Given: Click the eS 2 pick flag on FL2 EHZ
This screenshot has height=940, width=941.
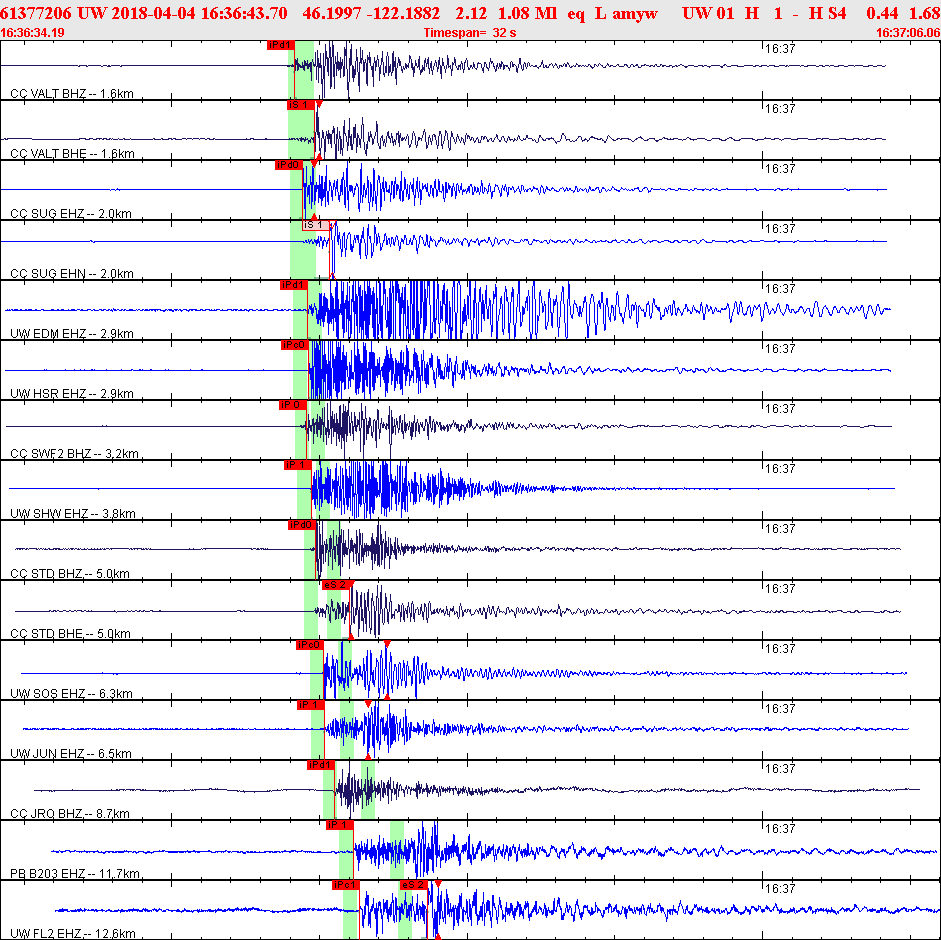Looking at the screenshot, I should tap(414, 885).
